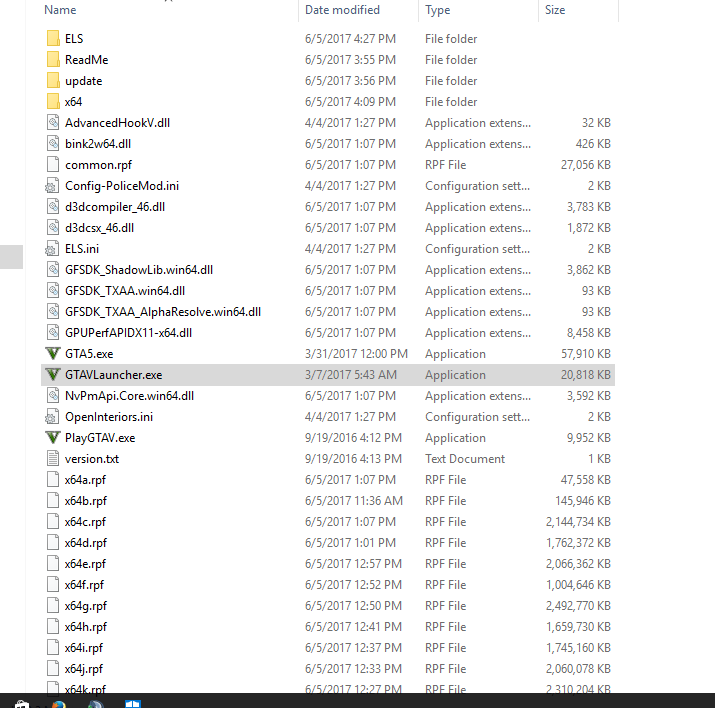Click the 27,056 KB size of common.rpf
Viewport: 715px width, 708px height.
click(585, 165)
